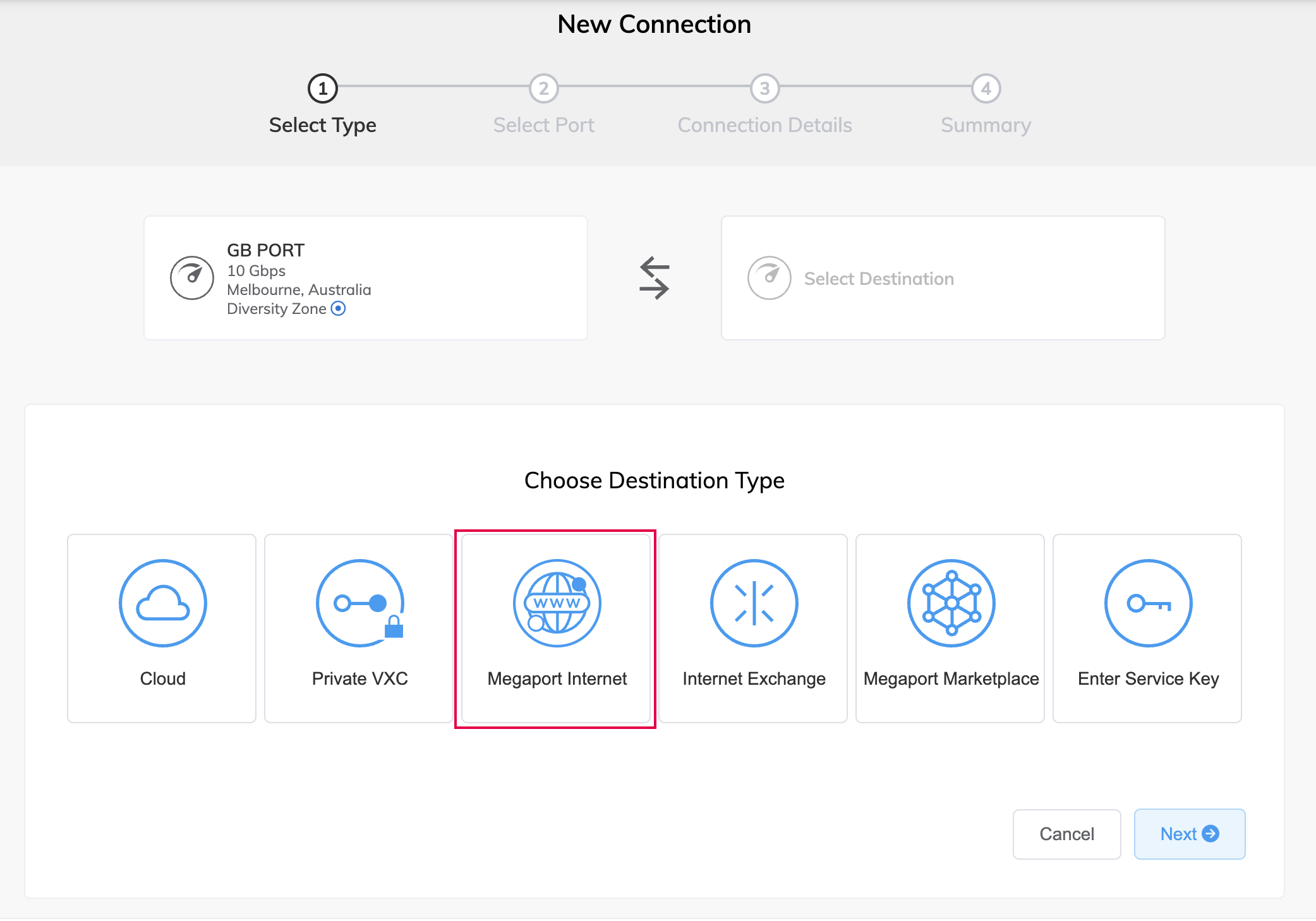
Task: Select the Diversity Zone radio indicator
Action: (x=339, y=308)
